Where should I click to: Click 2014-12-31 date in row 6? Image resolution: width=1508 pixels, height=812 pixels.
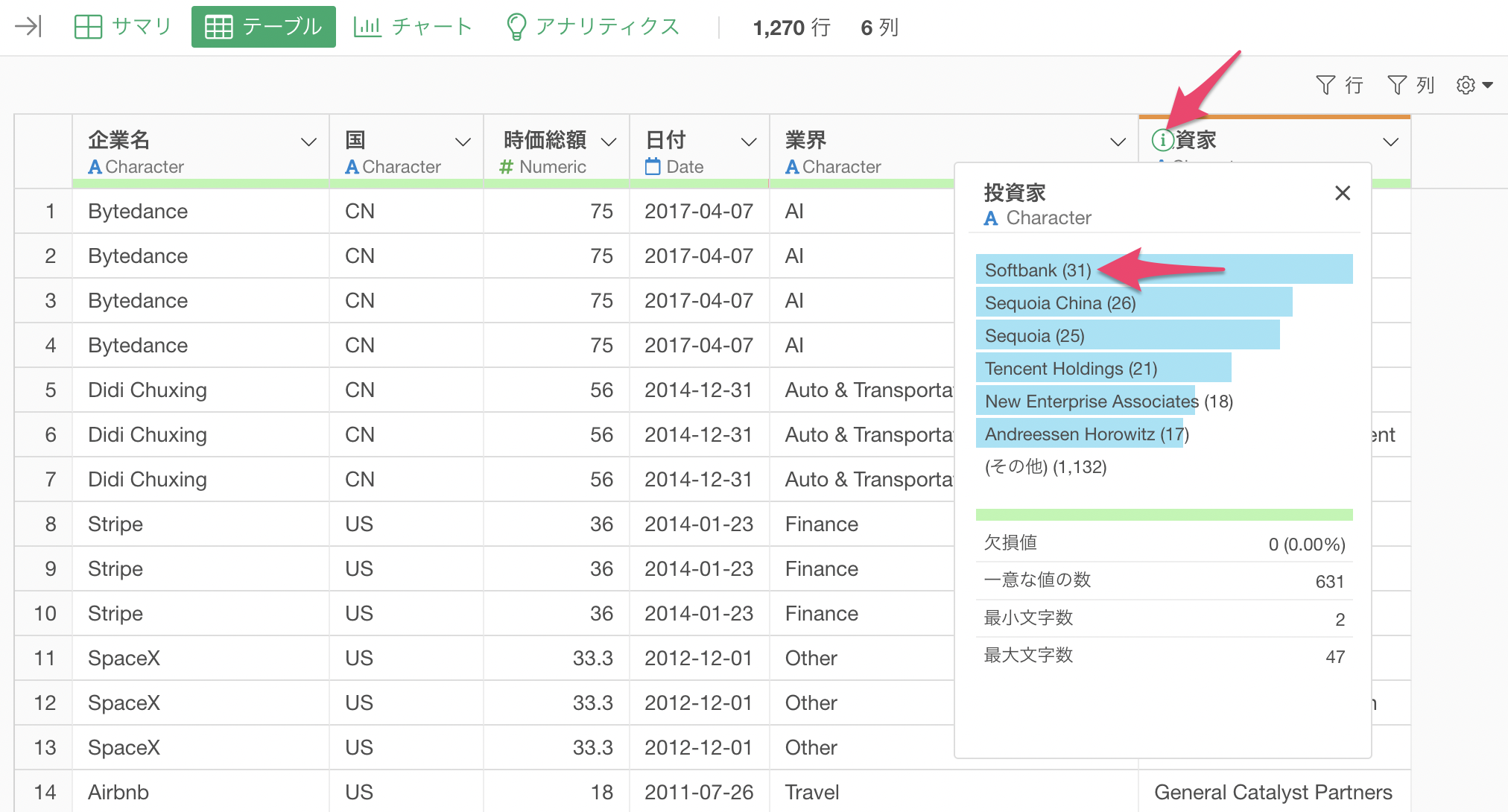700,434
